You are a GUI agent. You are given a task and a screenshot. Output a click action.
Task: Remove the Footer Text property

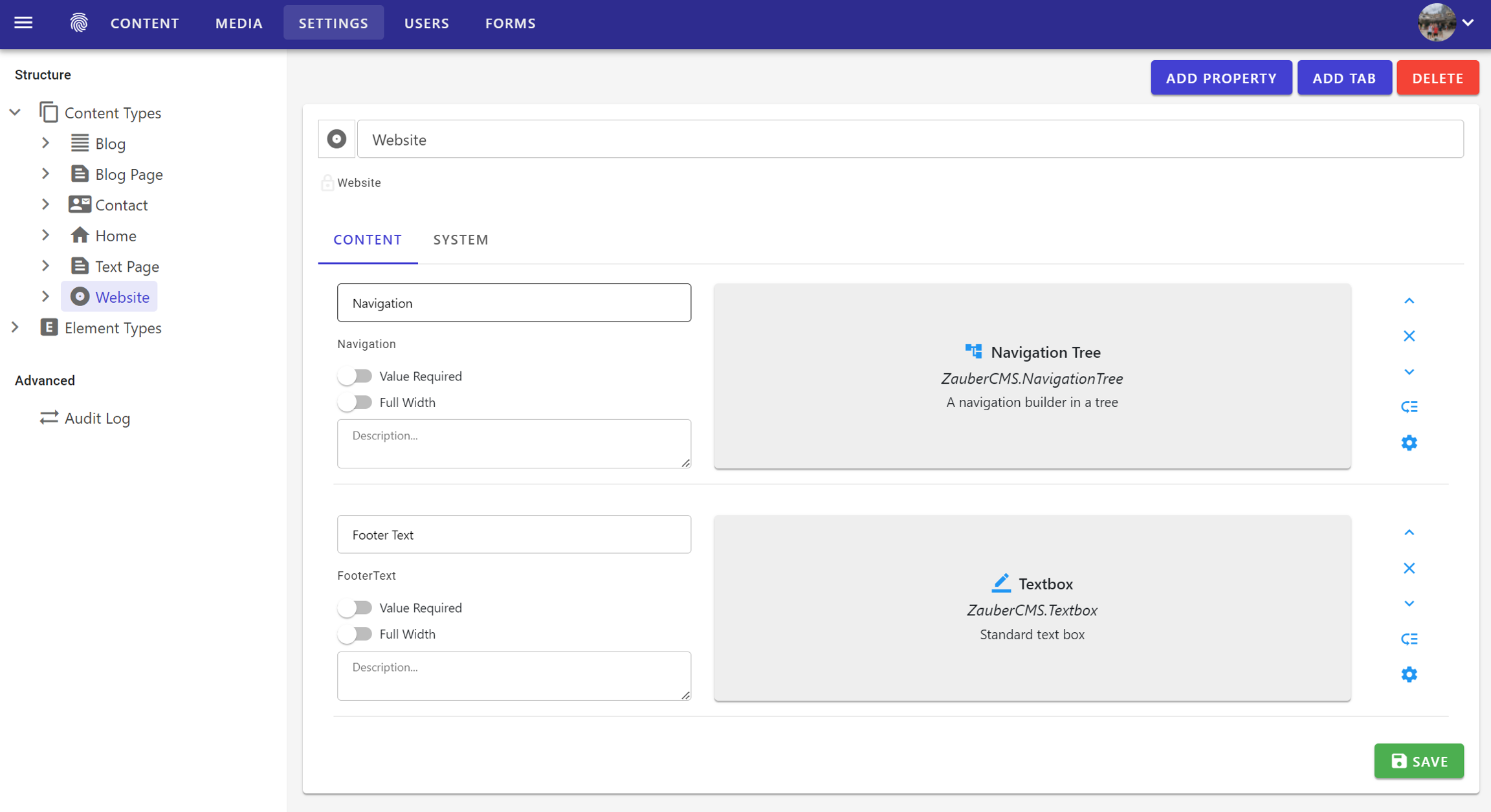1409,568
